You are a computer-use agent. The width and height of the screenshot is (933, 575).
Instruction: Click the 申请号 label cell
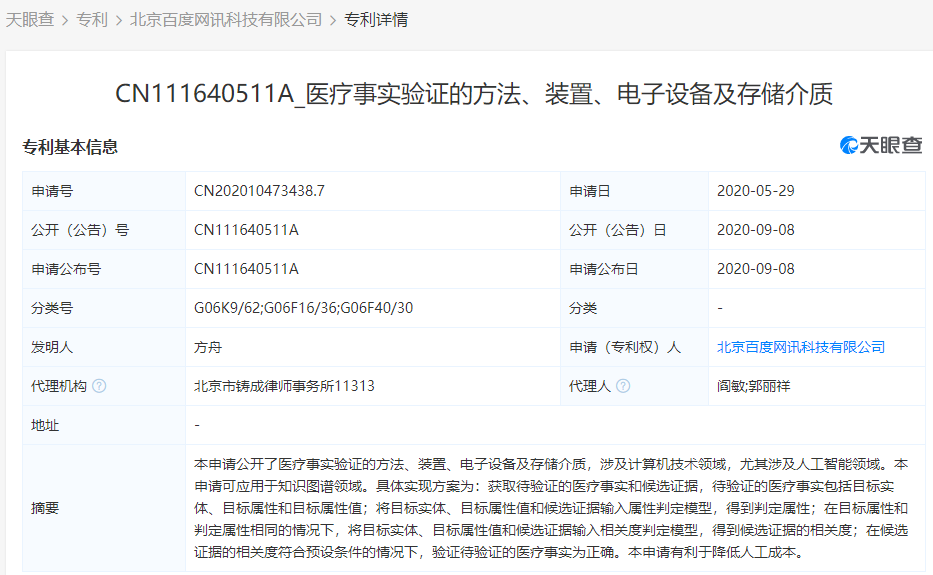104,191
